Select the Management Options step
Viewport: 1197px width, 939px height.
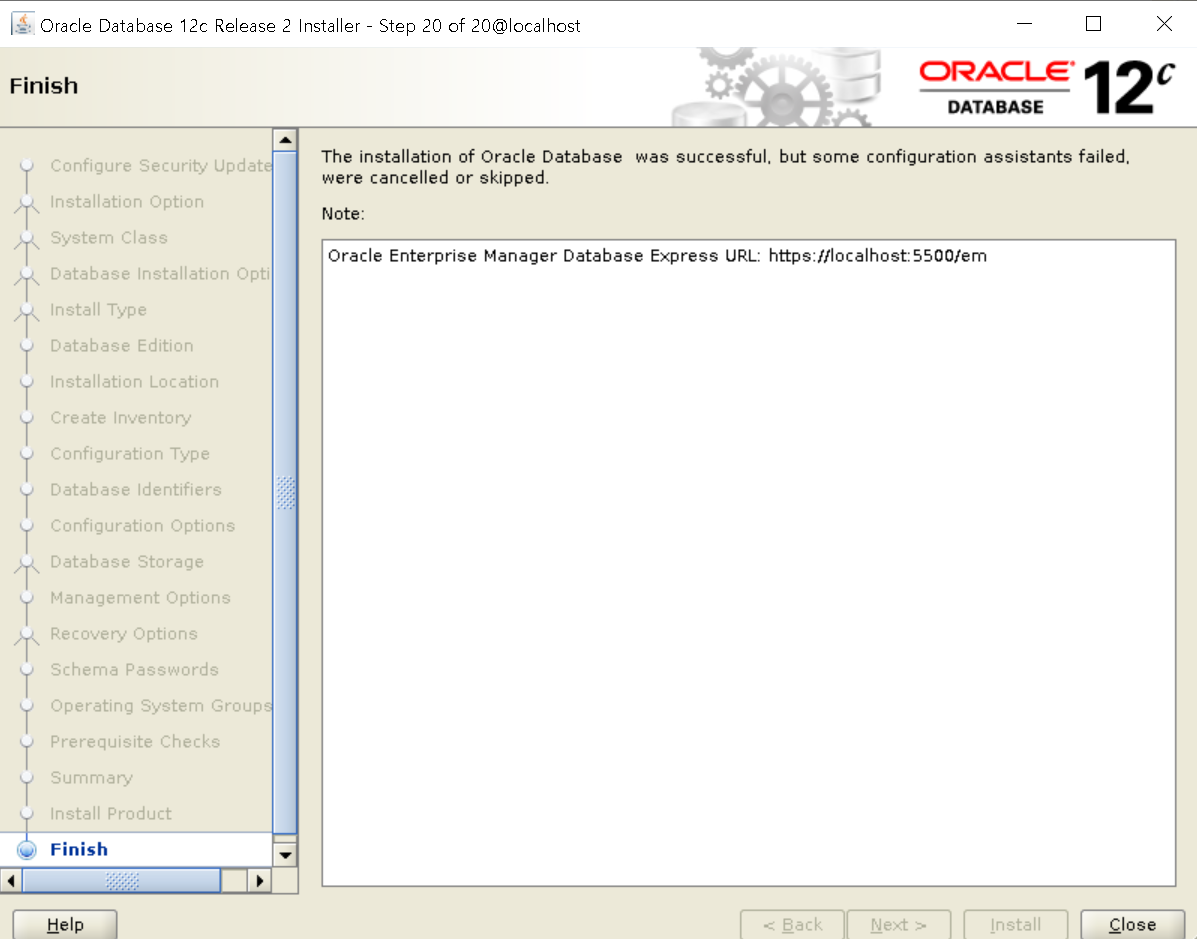(140, 598)
